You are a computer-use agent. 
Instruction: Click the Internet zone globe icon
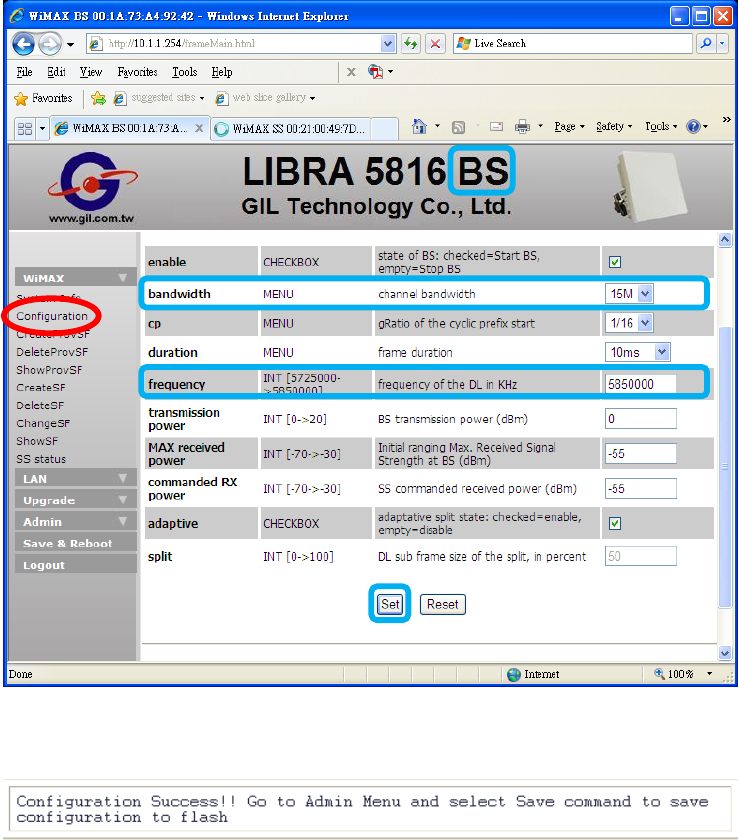pos(514,674)
